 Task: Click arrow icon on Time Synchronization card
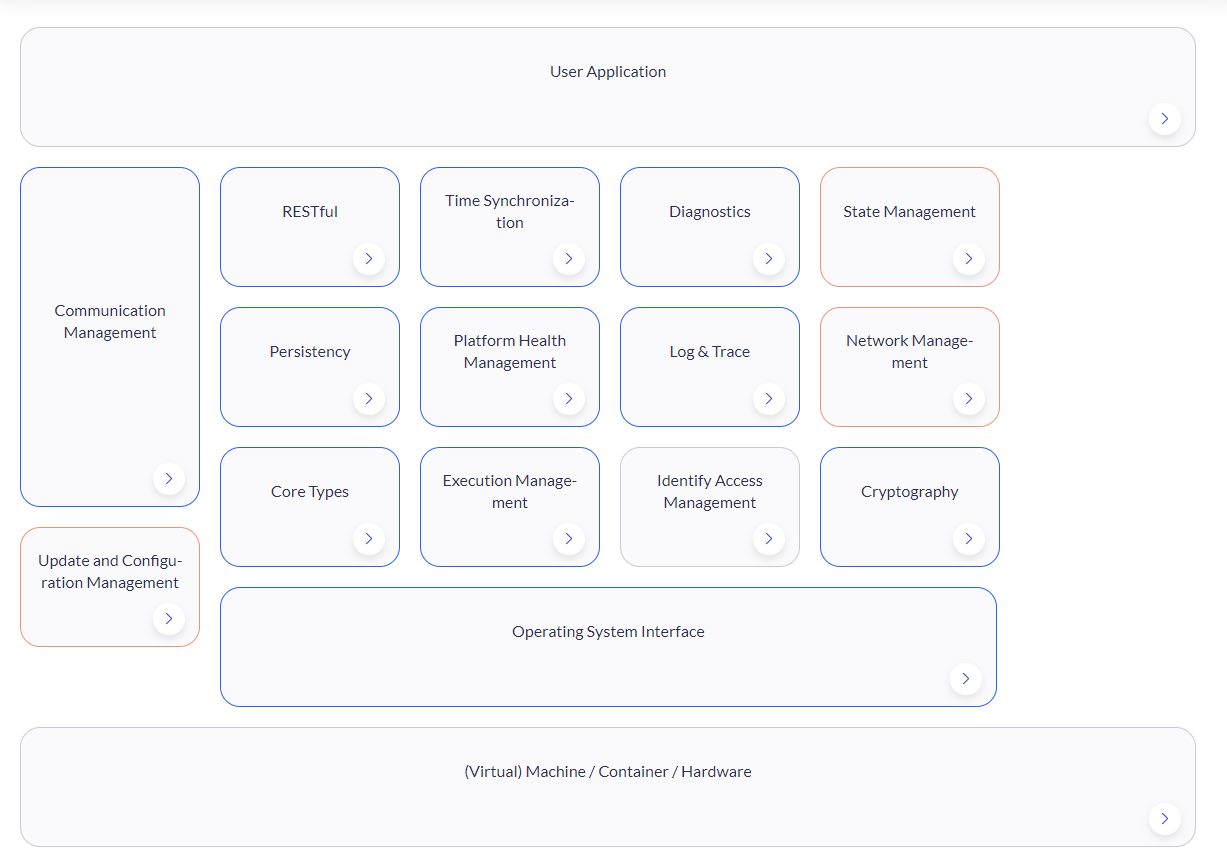(x=568, y=259)
